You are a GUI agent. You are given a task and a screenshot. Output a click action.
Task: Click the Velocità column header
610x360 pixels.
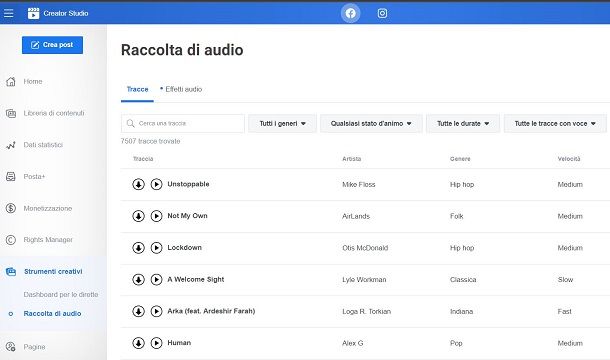click(x=569, y=159)
